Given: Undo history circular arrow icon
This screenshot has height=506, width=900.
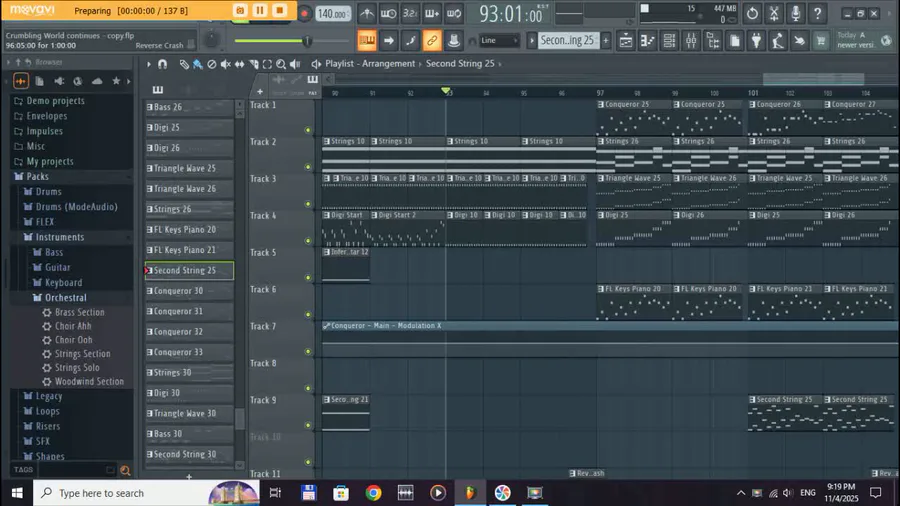Looking at the screenshot, I should click(x=752, y=13).
